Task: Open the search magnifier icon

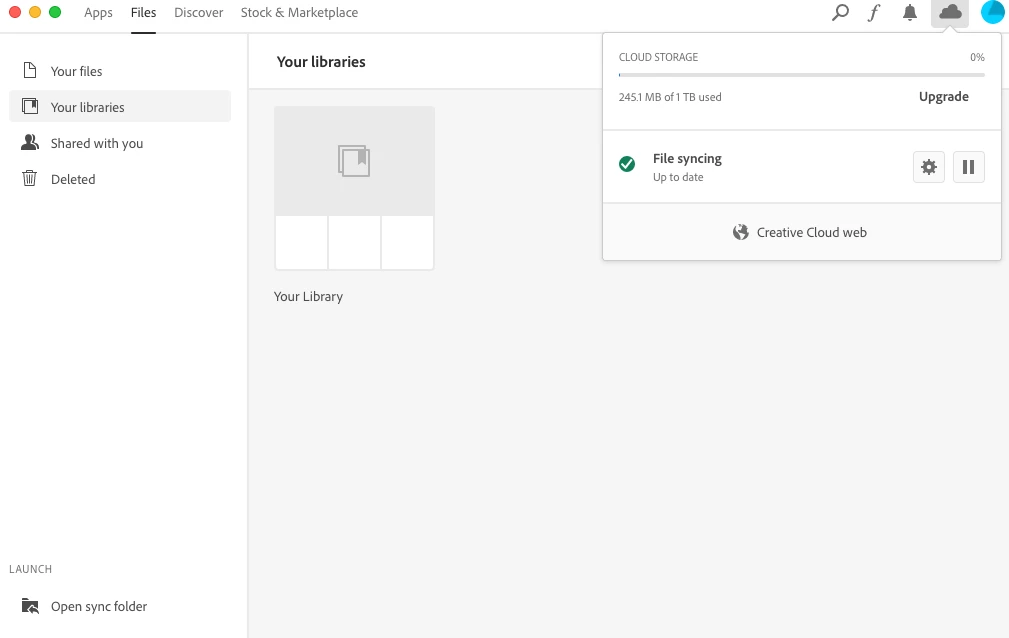Action: coord(840,12)
